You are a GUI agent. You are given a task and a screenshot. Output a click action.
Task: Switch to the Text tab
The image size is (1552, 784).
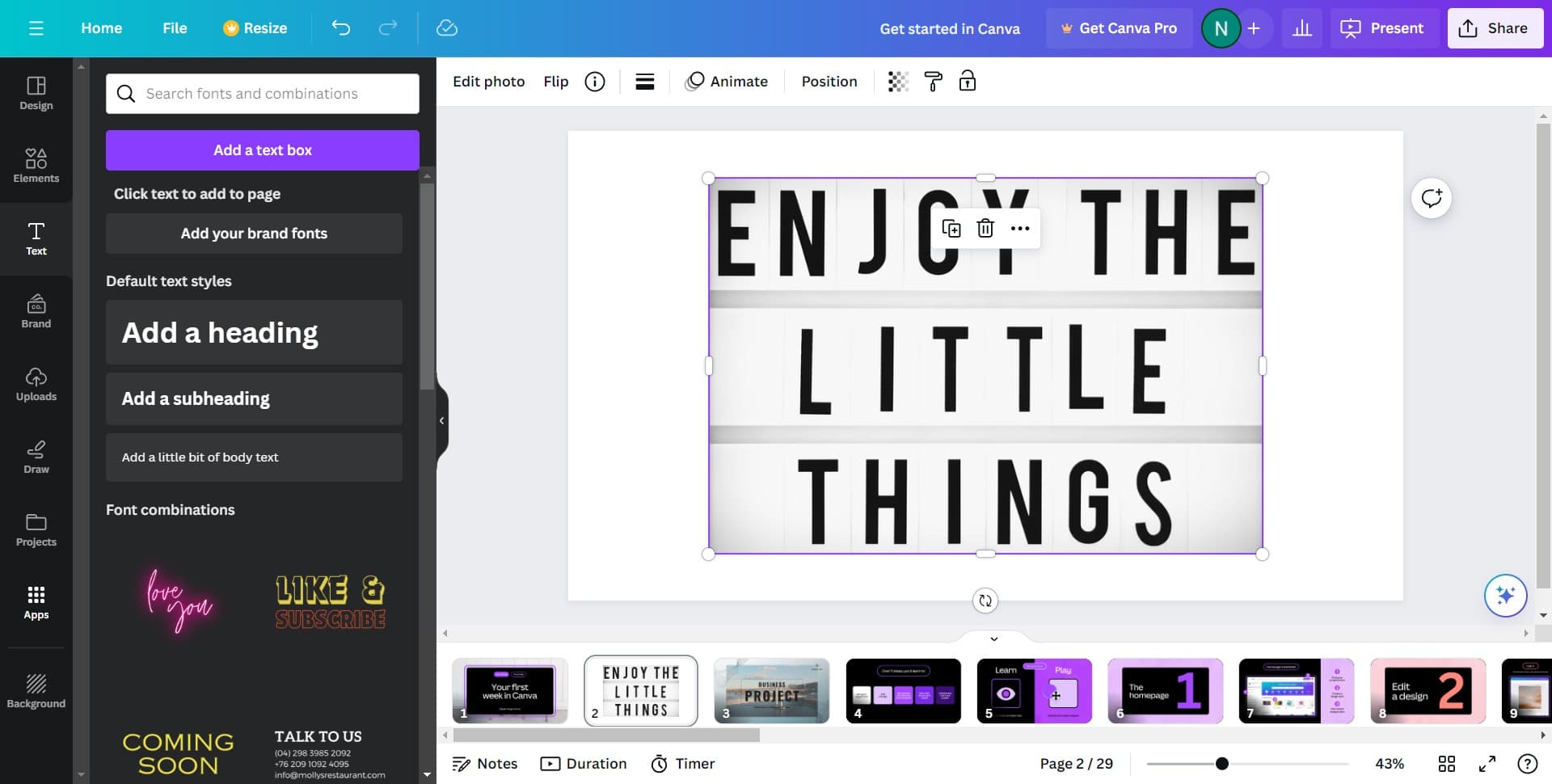(36, 238)
